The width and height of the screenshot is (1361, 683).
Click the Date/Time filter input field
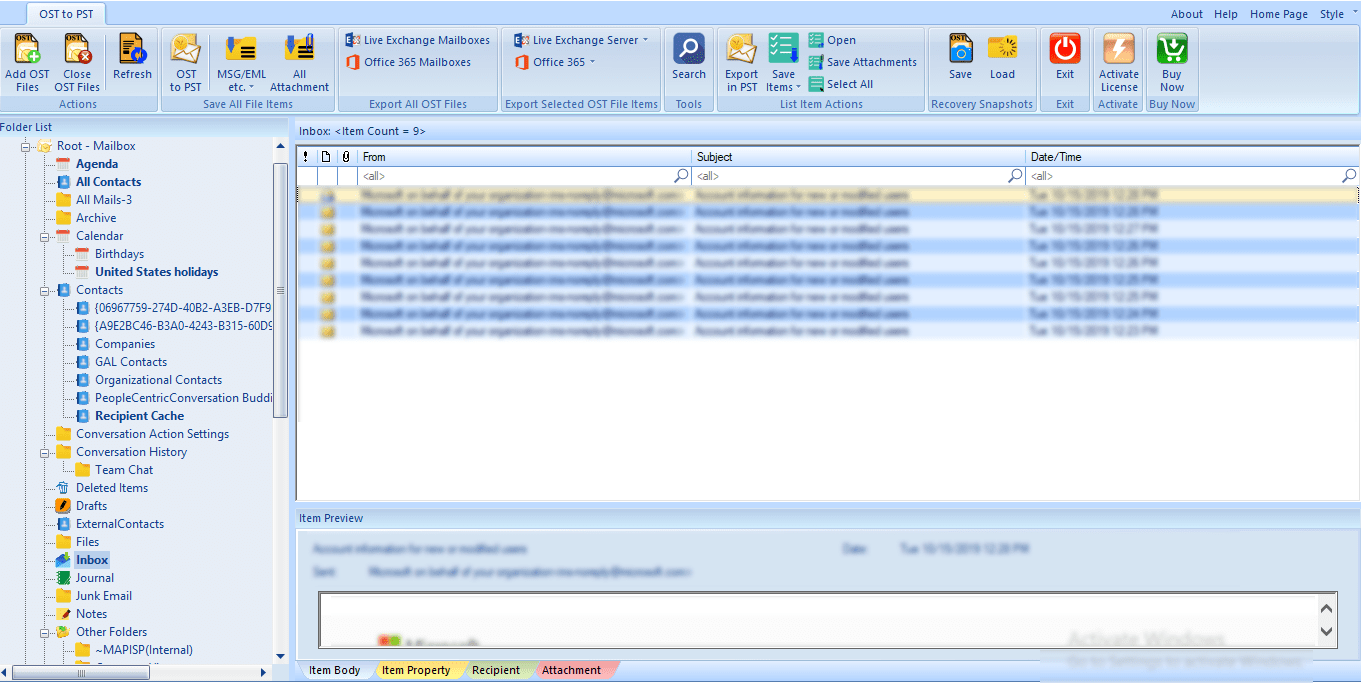(x=1192, y=176)
